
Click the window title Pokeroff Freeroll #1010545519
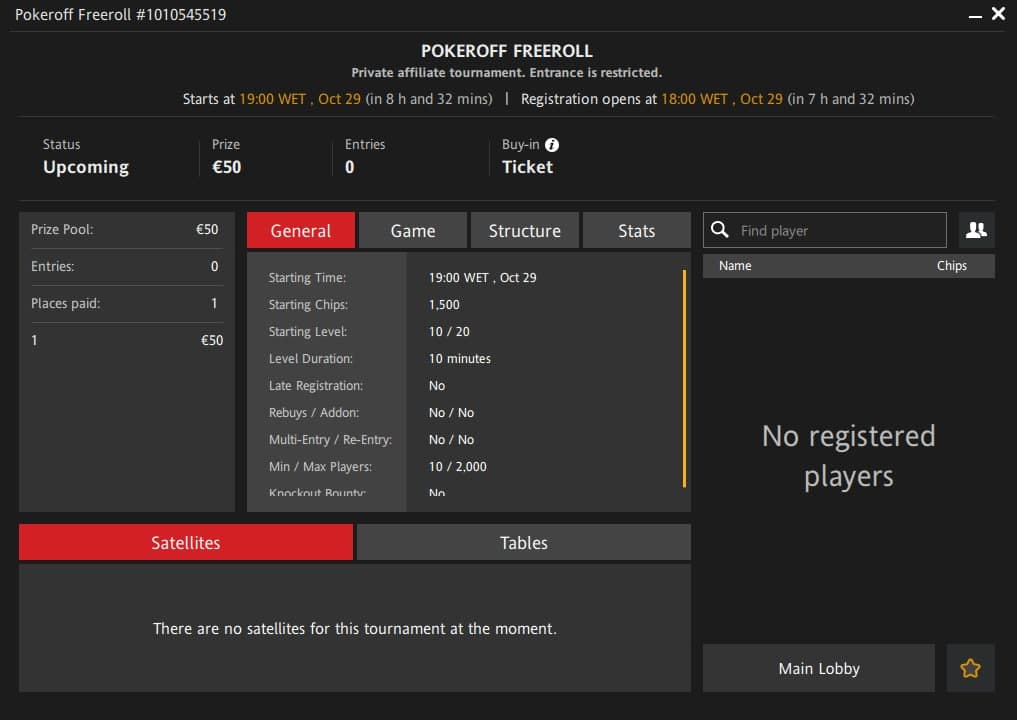(x=120, y=15)
